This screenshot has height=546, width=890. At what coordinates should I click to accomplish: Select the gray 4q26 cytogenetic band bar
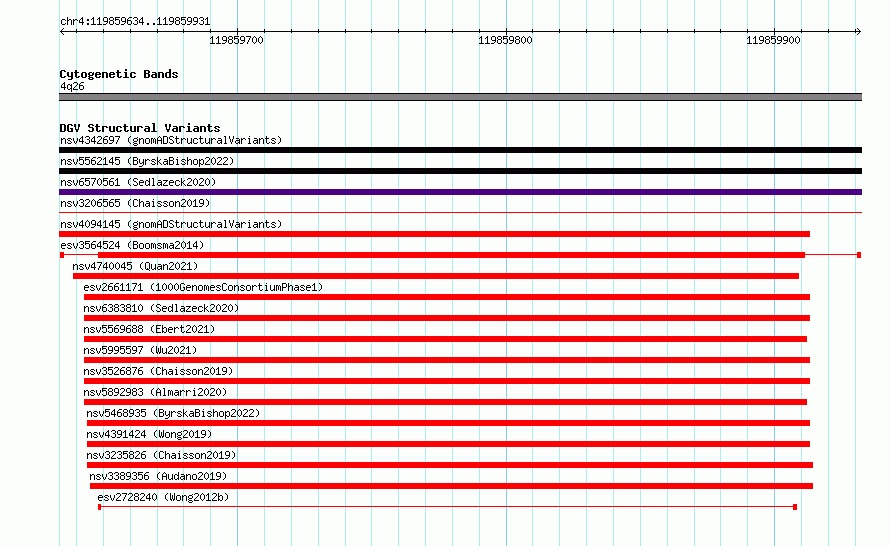(460, 97)
